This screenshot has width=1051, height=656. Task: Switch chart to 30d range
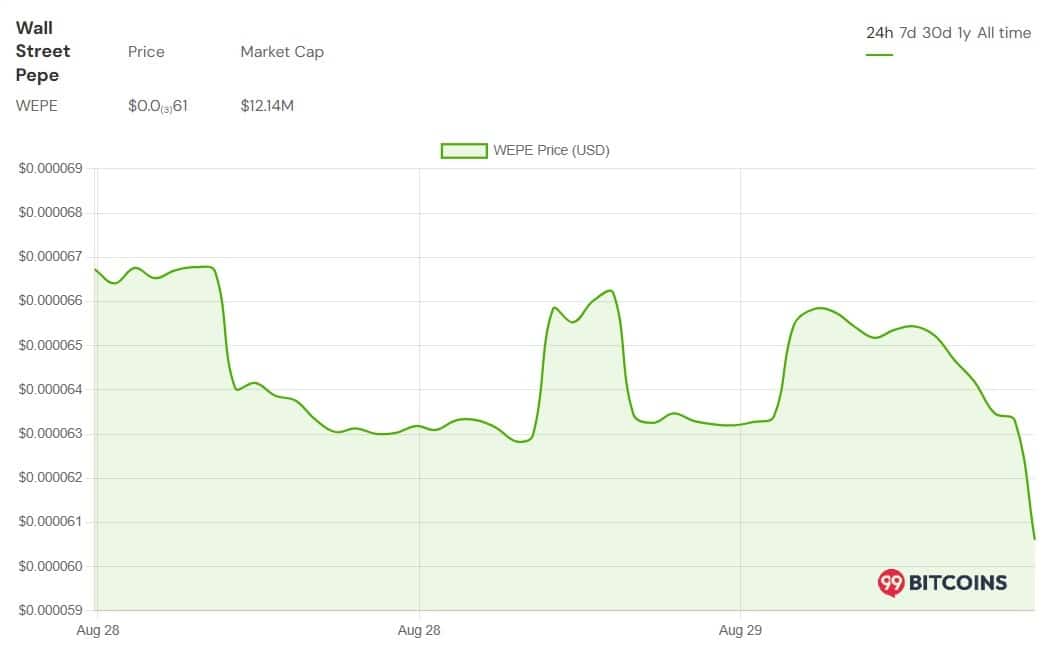click(x=936, y=33)
